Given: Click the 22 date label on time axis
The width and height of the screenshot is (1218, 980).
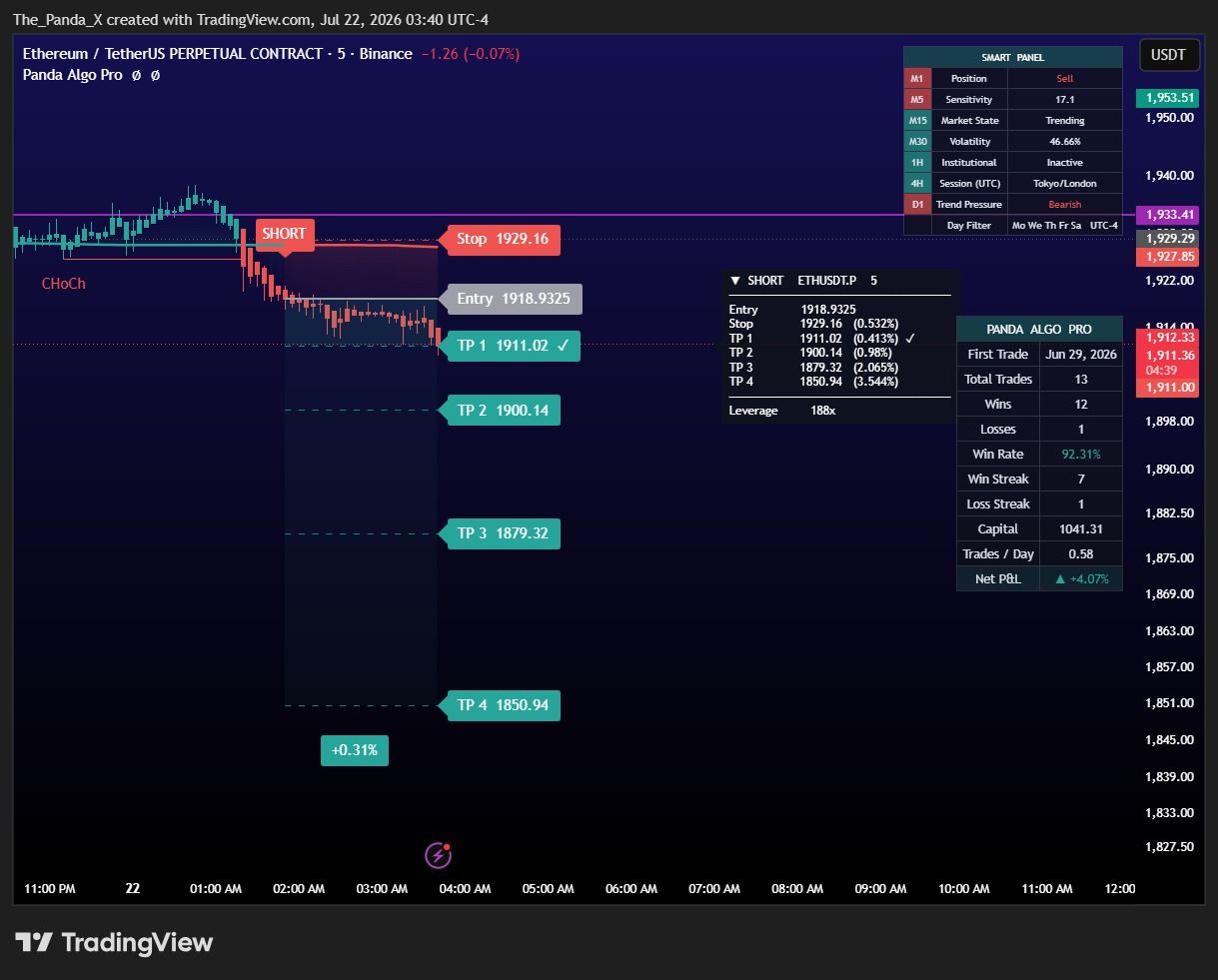Looking at the screenshot, I should tap(133, 888).
